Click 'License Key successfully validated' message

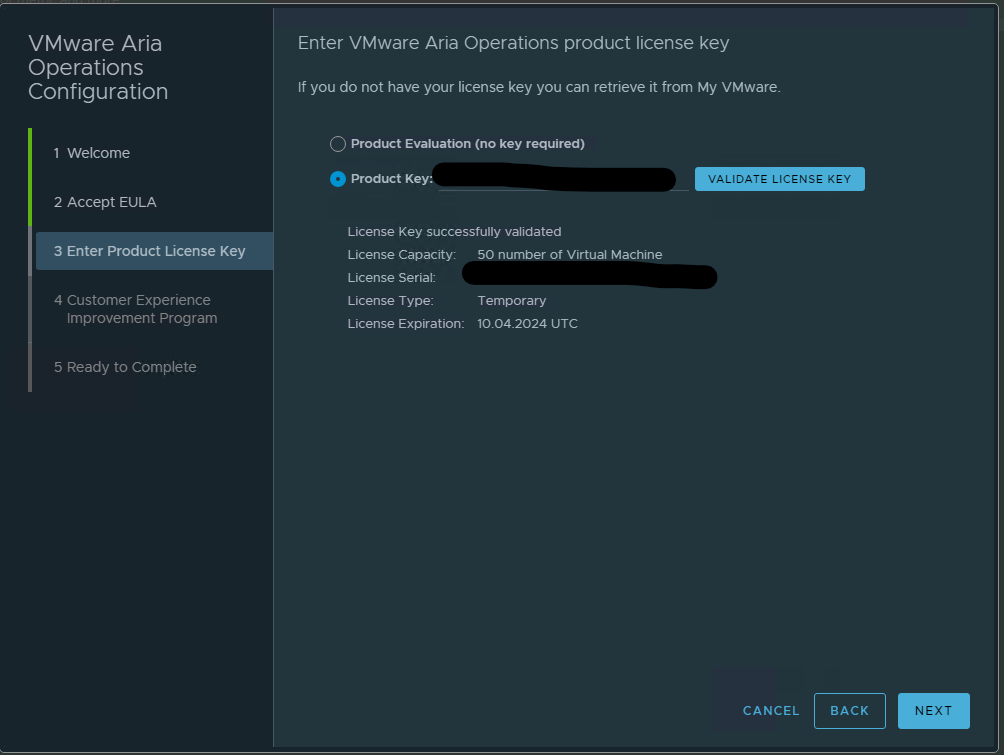[x=454, y=232]
